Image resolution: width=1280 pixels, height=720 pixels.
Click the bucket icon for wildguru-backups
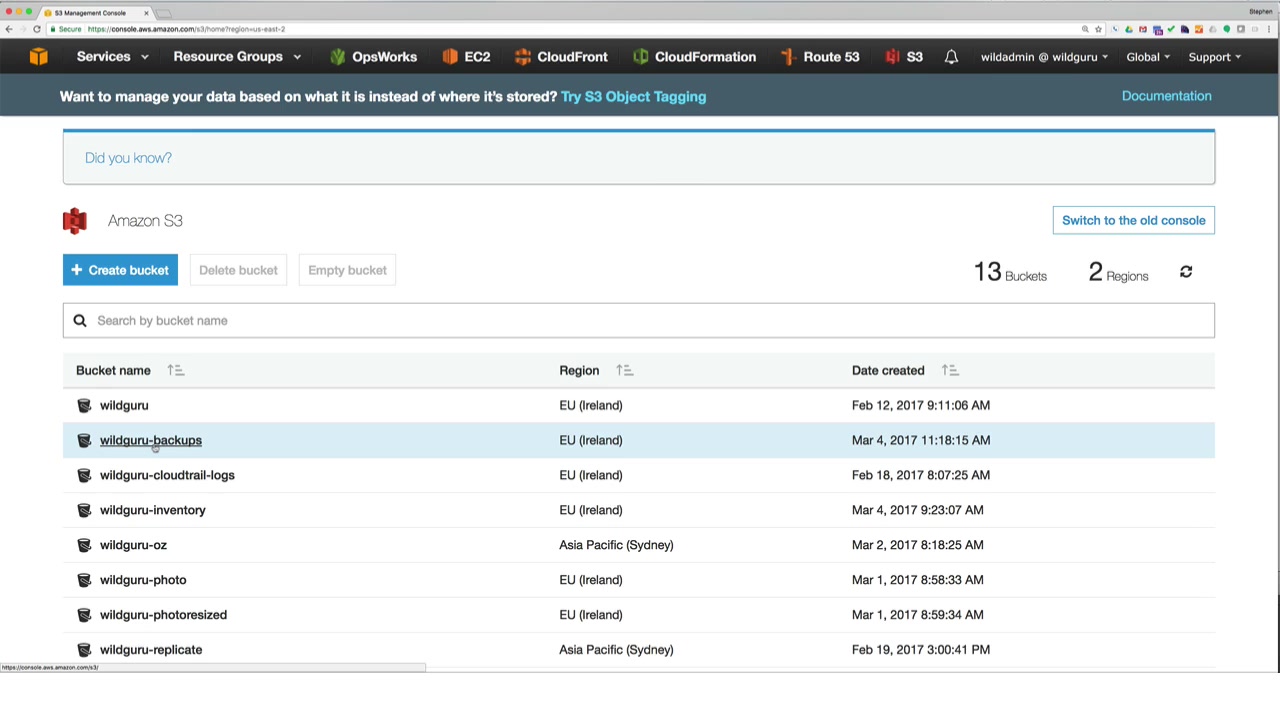pyautogui.click(x=84, y=441)
